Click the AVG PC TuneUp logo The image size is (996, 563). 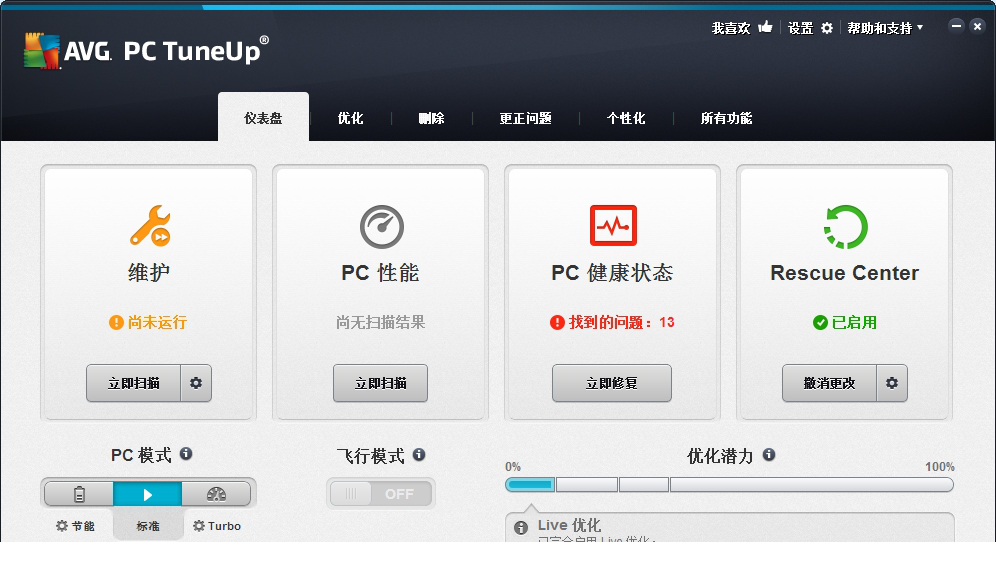click(146, 50)
